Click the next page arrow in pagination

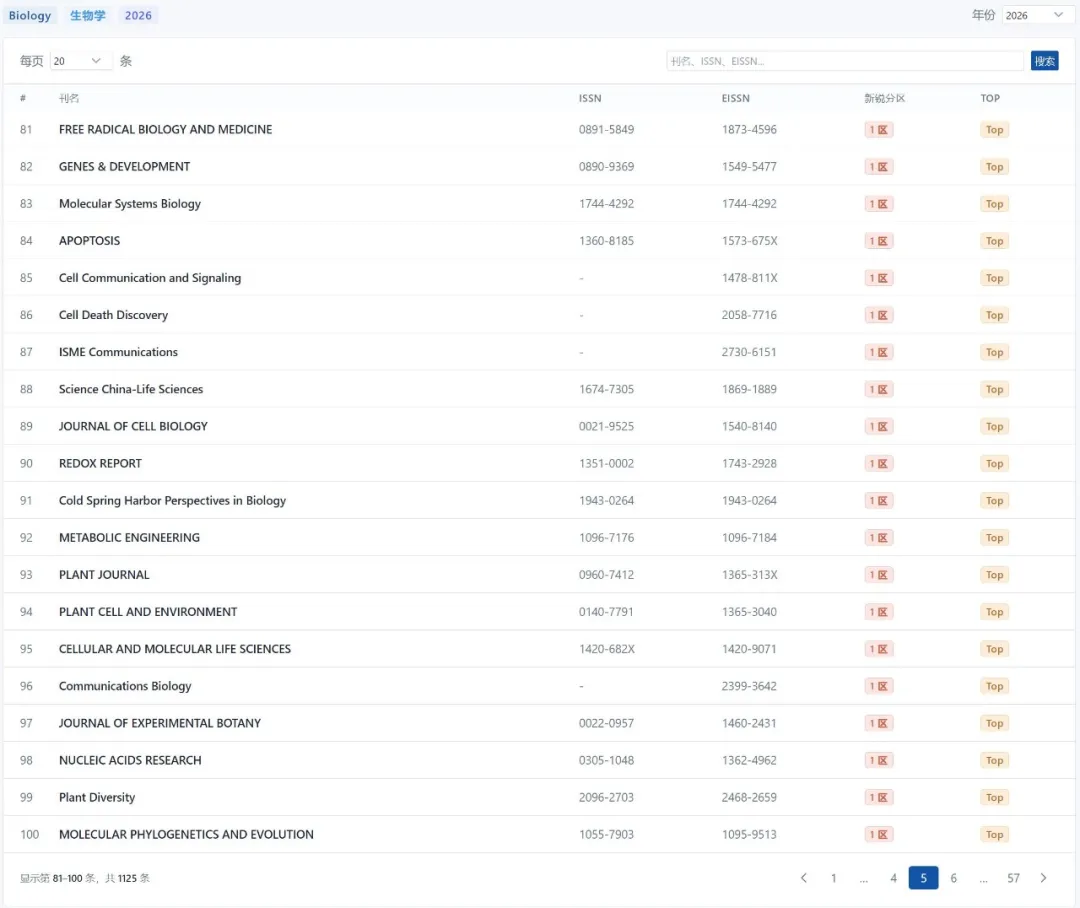[1043, 878]
